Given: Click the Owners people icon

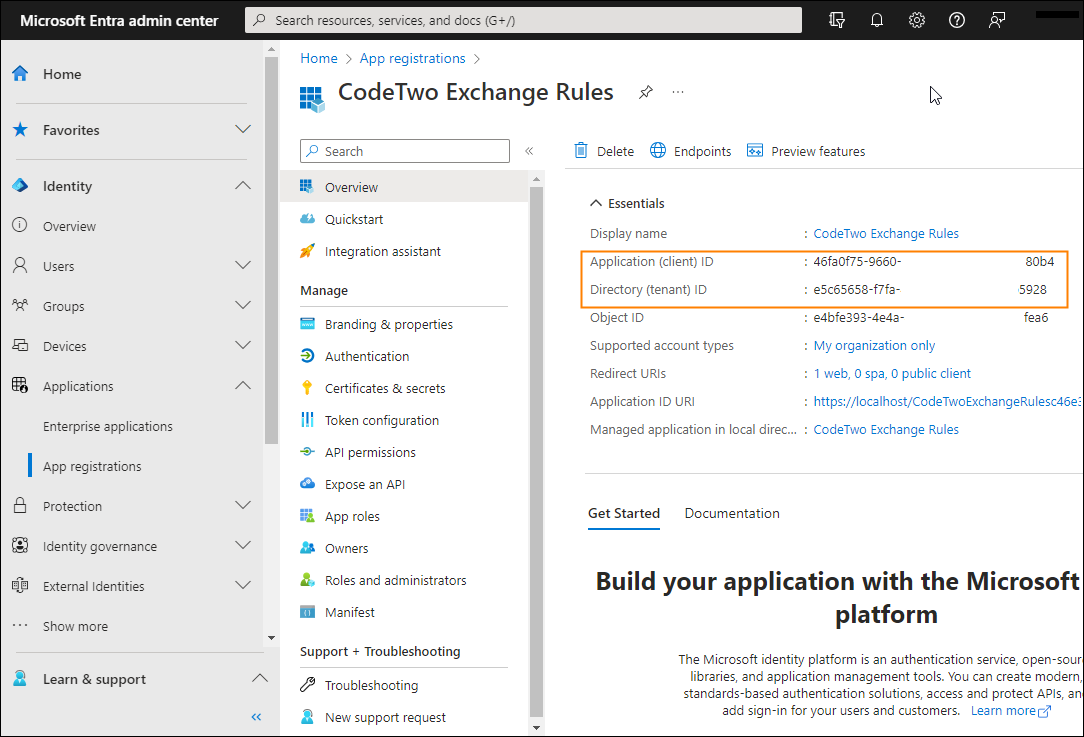Looking at the screenshot, I should (x=308, y=548).
